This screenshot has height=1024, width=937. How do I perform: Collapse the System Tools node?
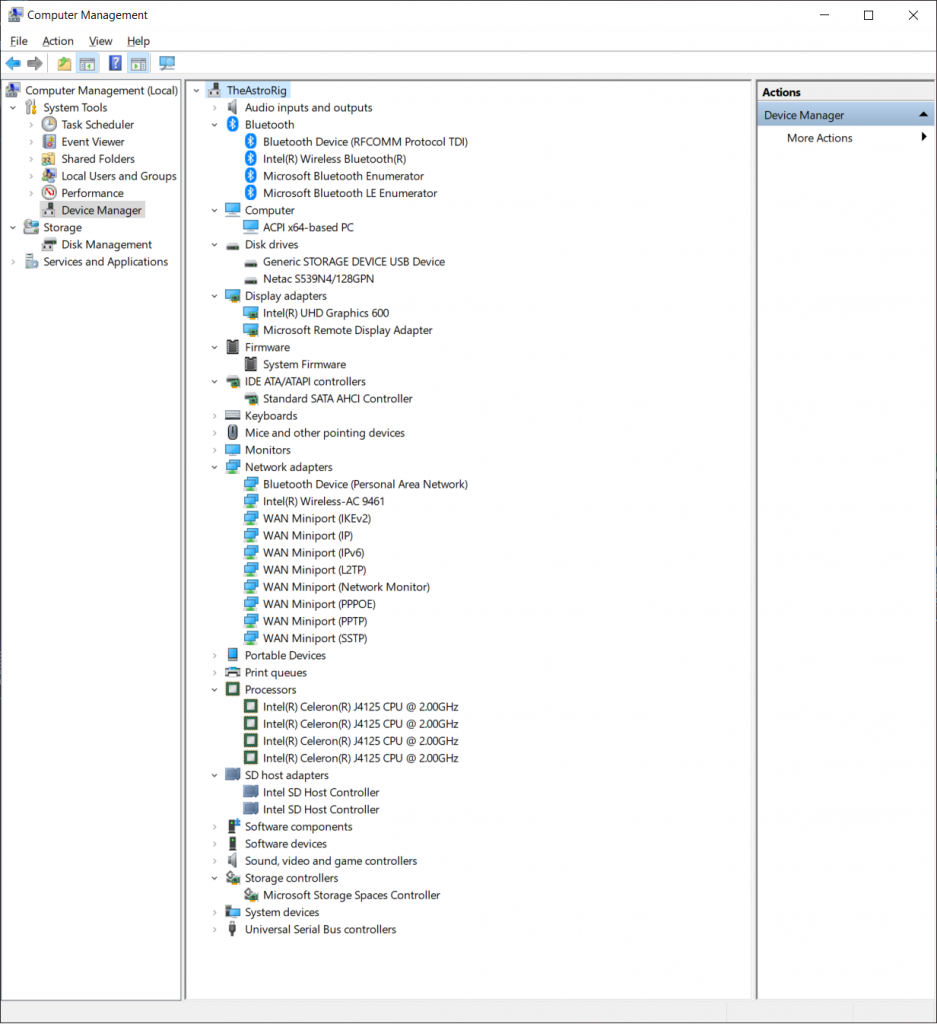click(13, 108)
